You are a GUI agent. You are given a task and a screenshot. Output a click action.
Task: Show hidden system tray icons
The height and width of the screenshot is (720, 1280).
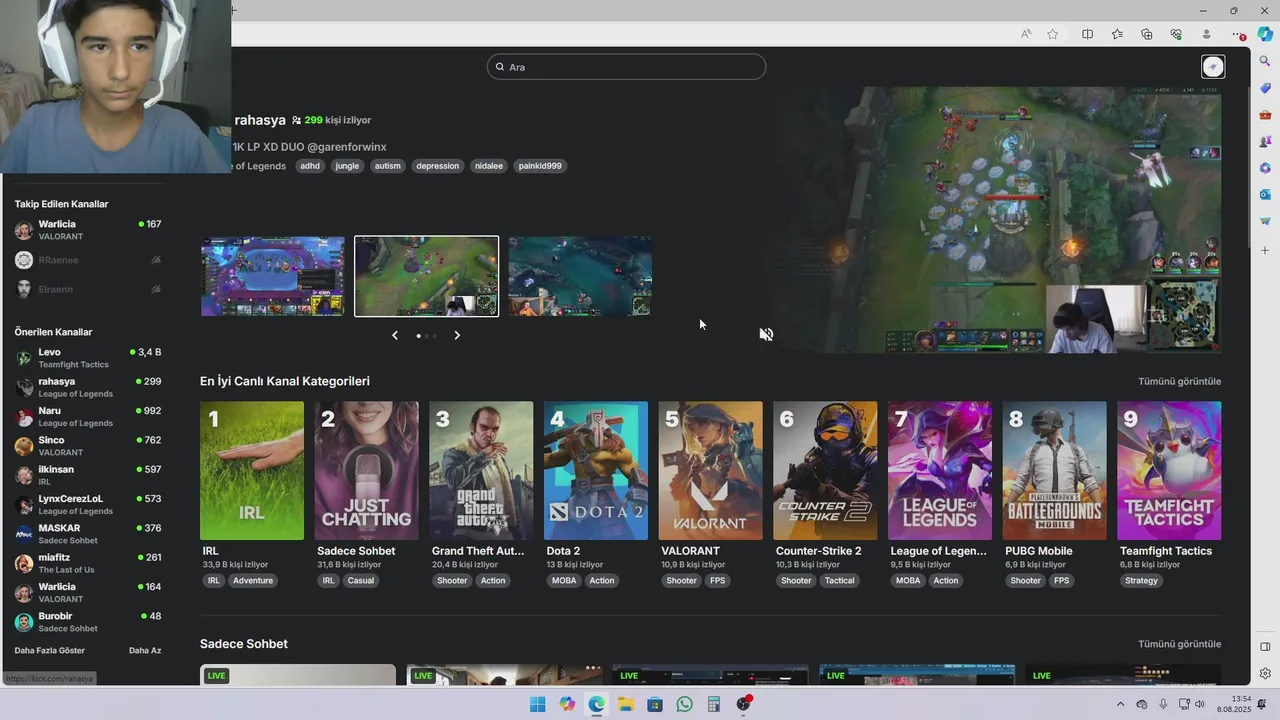(1120, 704)
